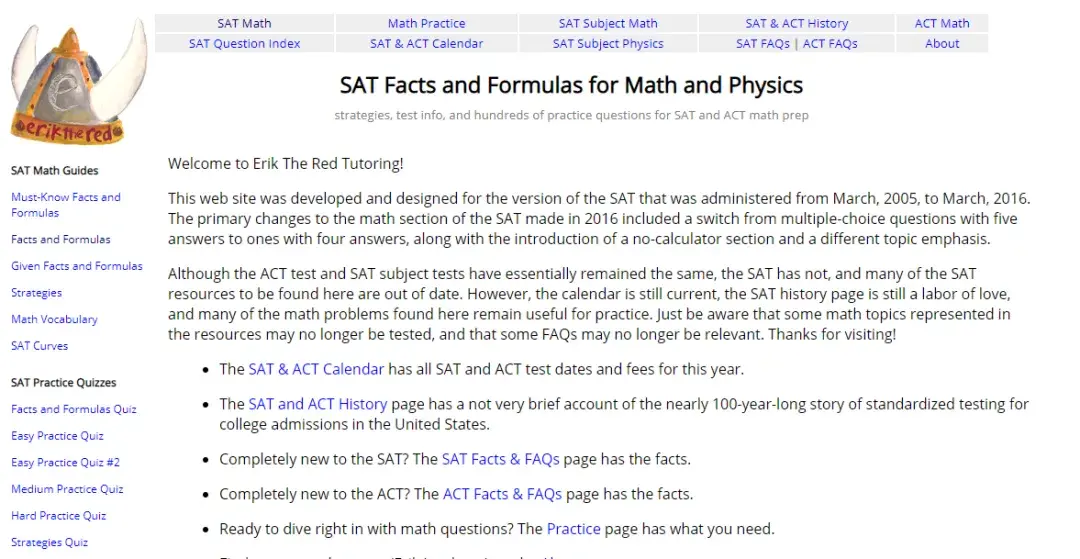
Task: Go to Math Practice in top navigation
Action: (426, 23)
